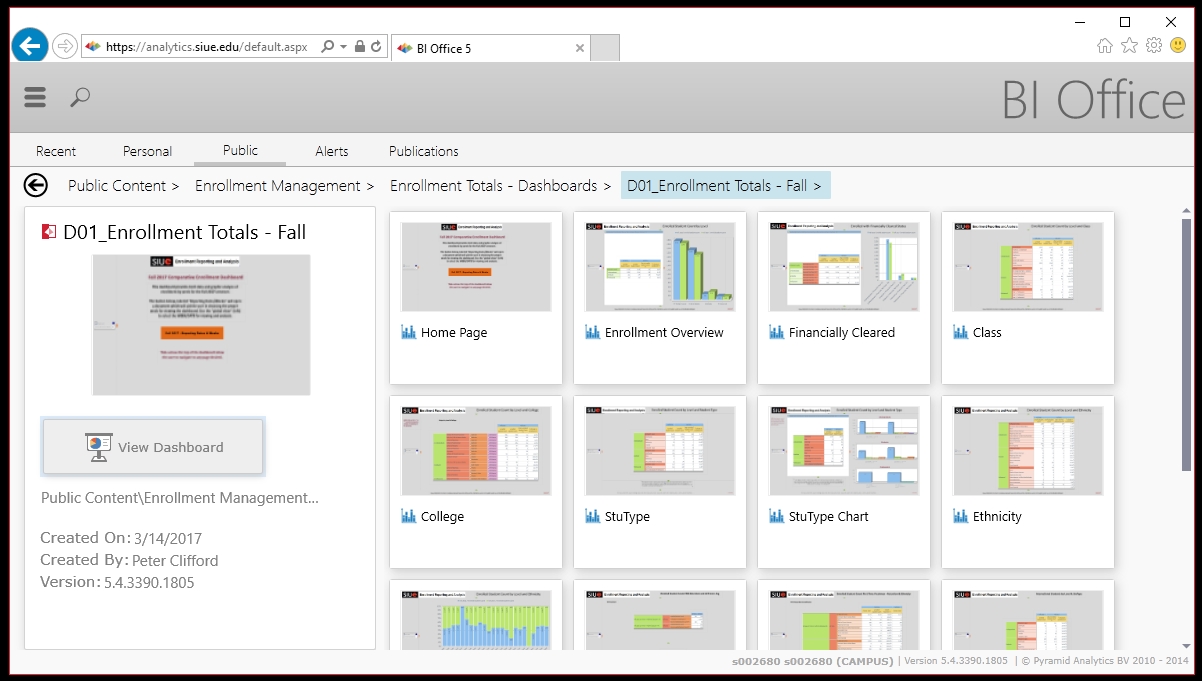Open browser settings gear icon
The height and width of the screenshot is (681, 1202).
tap(1154, 45)
